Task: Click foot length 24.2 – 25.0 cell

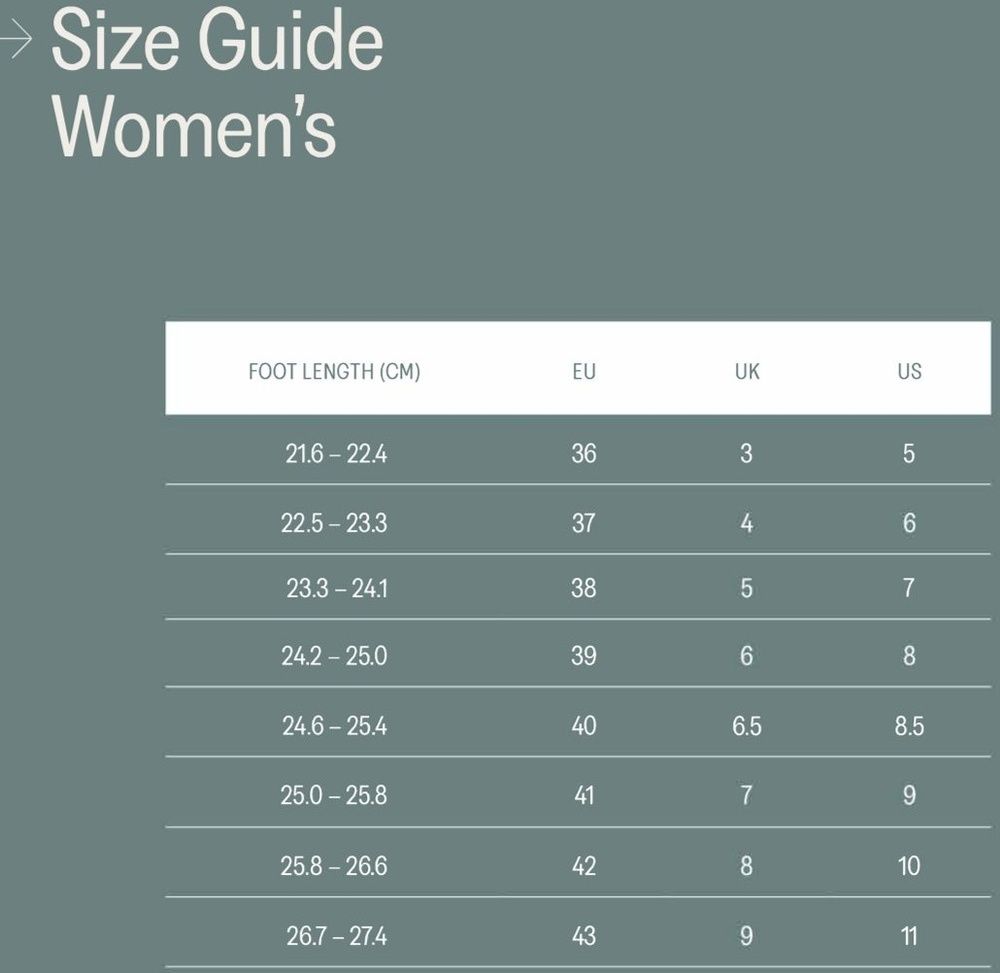Action: click(334, 656)
